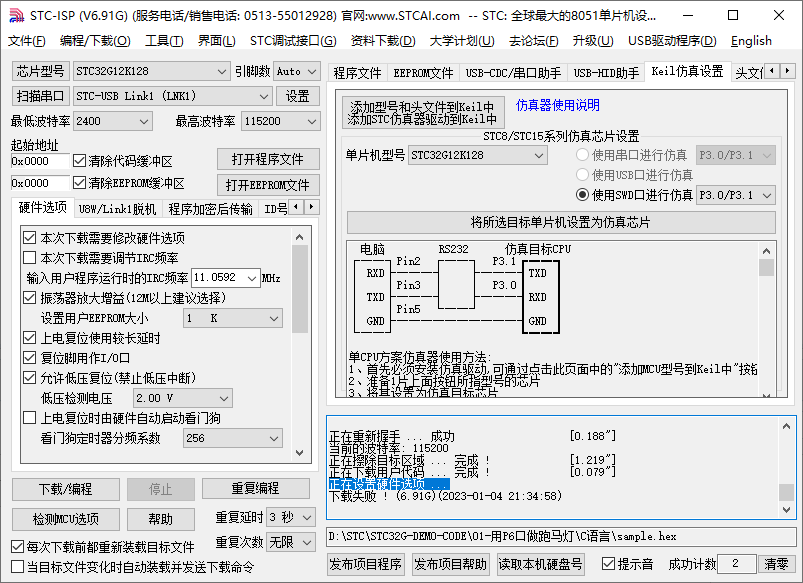Open the 最低波特率 2400 dropdown

click(112, 121)
